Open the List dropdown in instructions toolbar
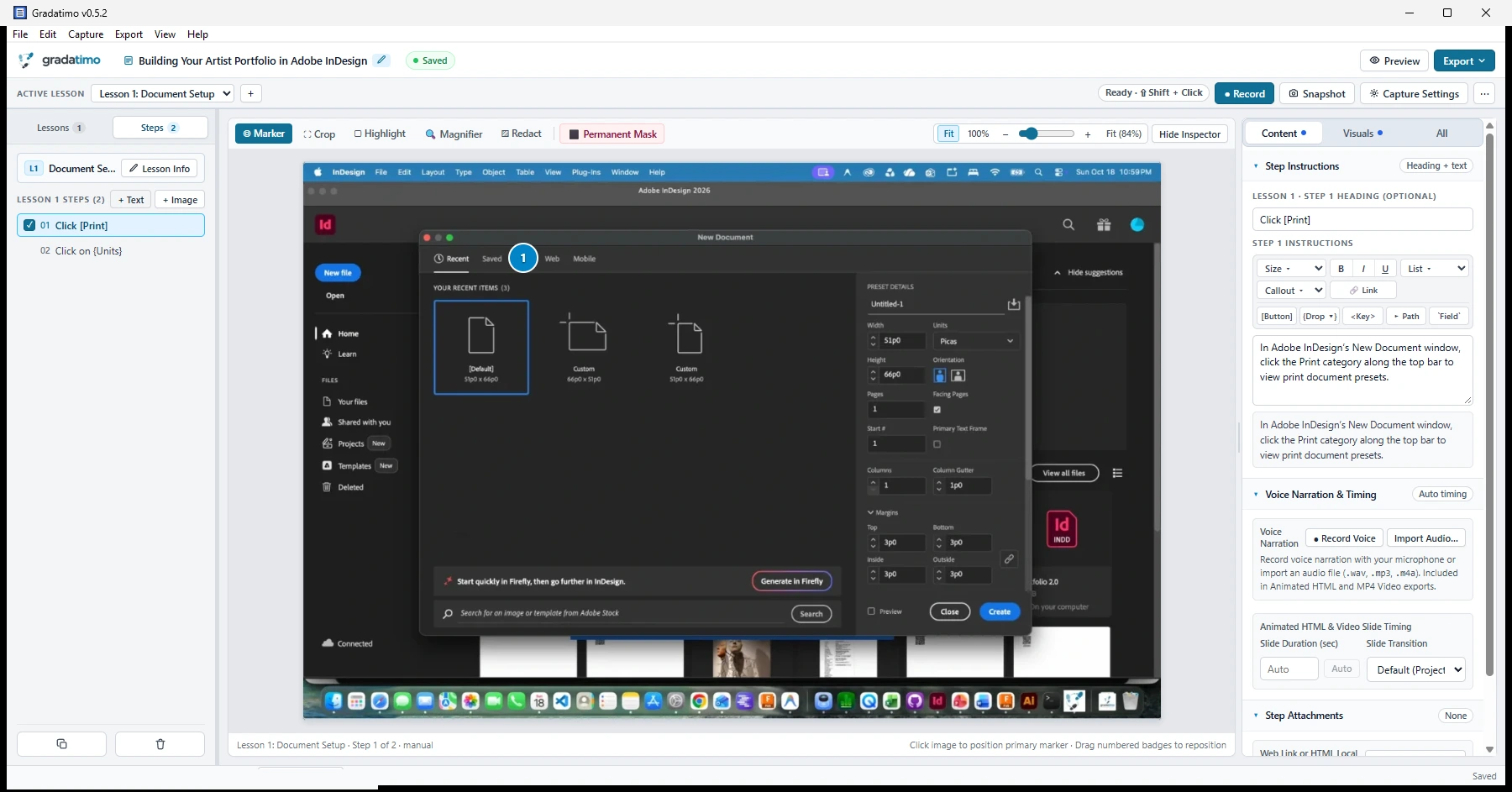 point(1435,269)
